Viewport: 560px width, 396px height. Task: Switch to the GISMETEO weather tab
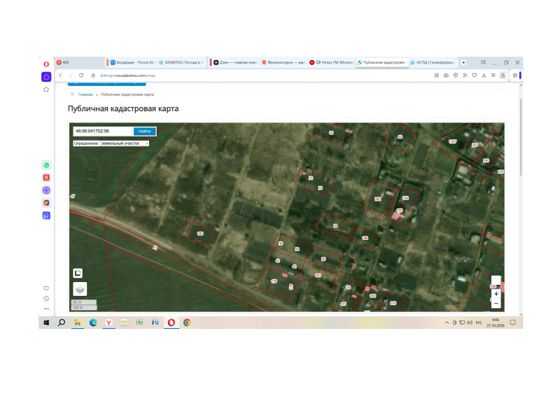pos(181,62)
